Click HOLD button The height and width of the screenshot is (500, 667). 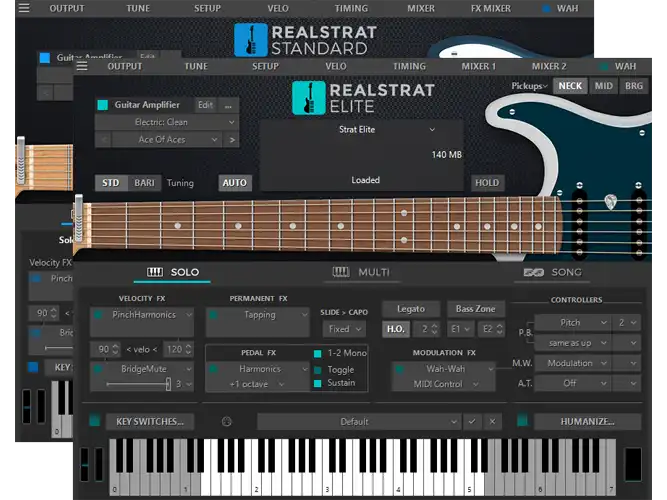coord(487,183)
